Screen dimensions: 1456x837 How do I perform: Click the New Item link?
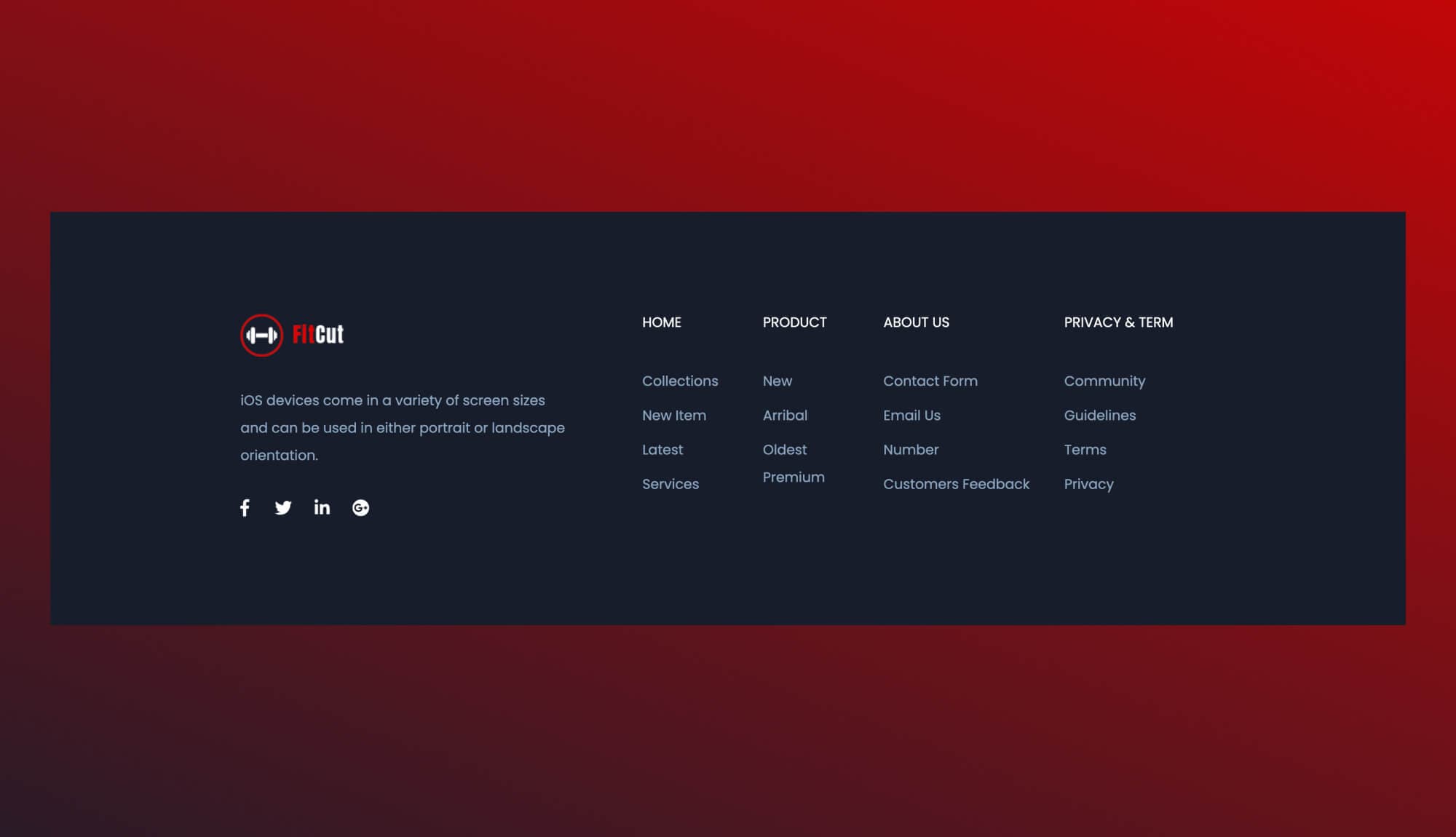tap(674, 415)
